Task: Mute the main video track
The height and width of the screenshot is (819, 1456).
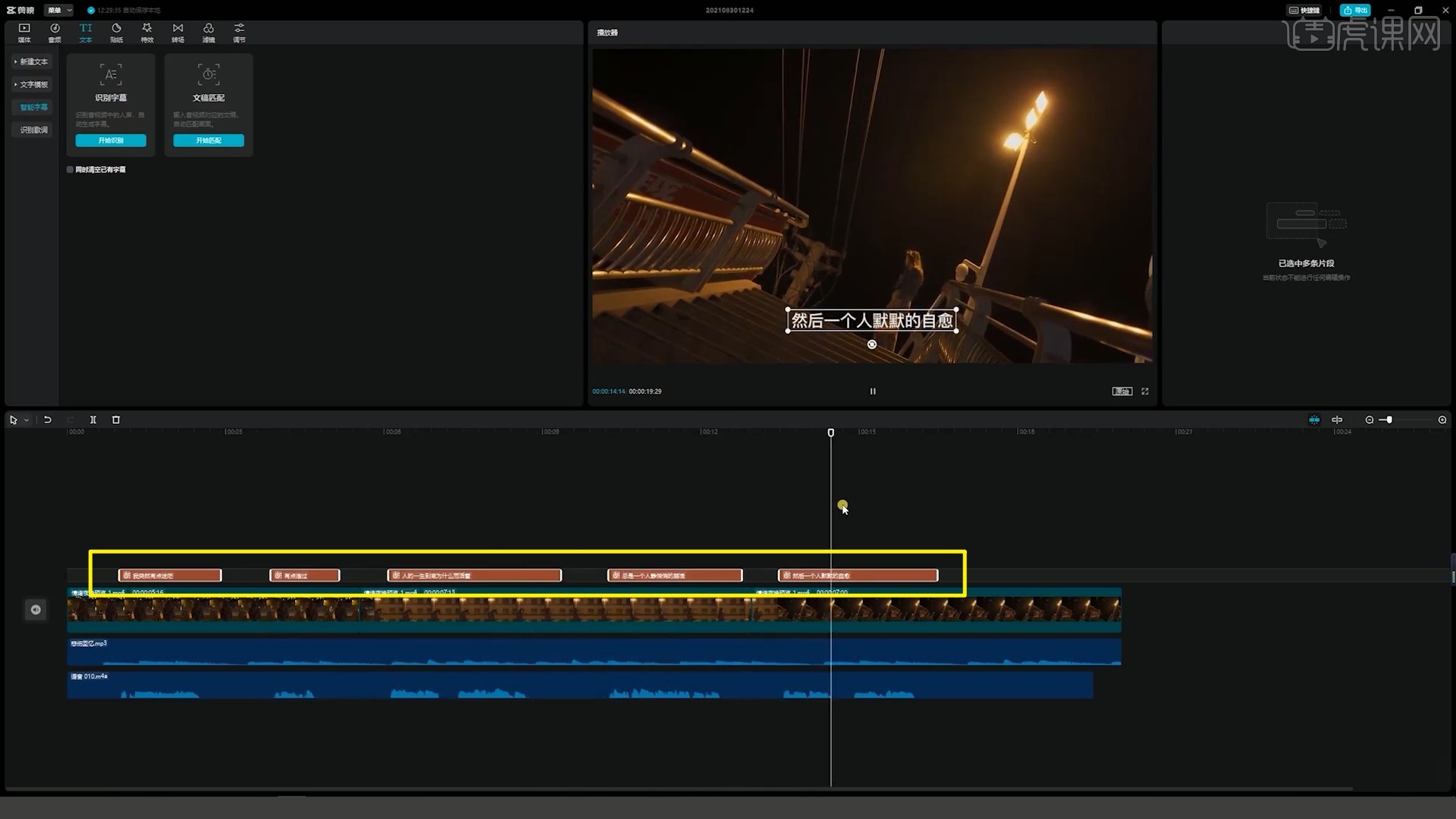Action: [x=36, y=610]
